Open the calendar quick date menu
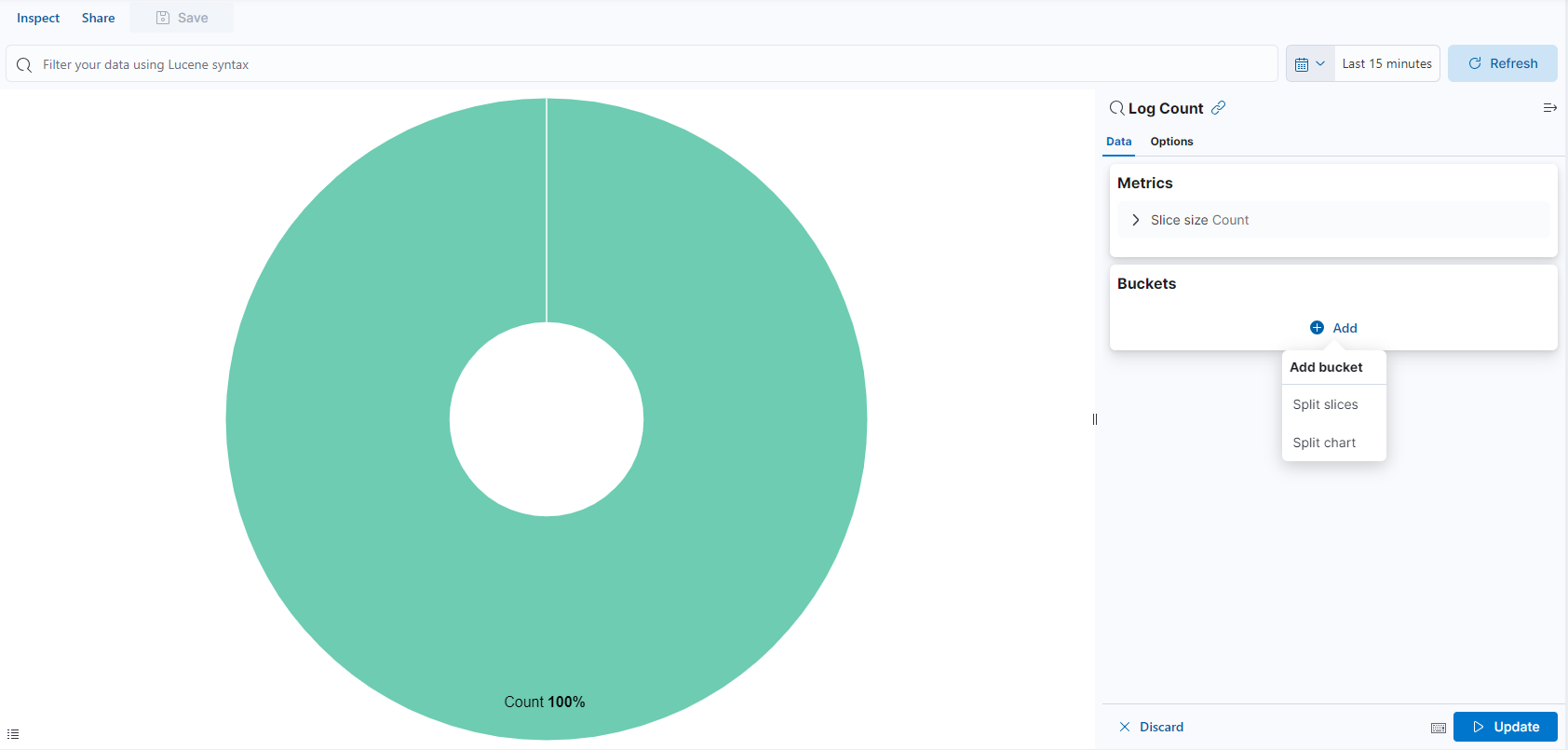This screenshot has height=750, width=1568. [1310, 63]
